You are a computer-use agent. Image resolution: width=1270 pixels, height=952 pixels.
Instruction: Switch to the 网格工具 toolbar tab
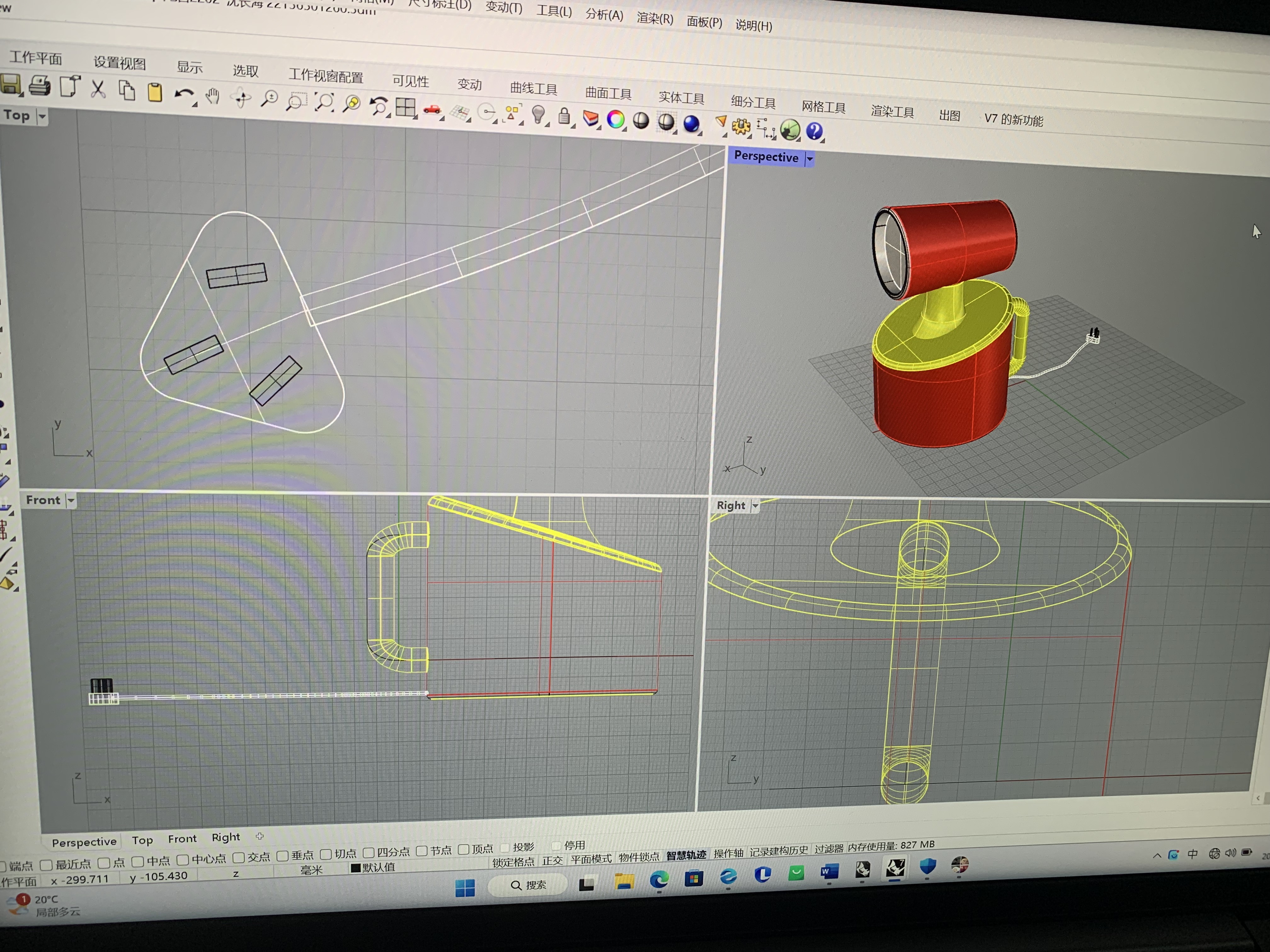(x=823, y=107)
